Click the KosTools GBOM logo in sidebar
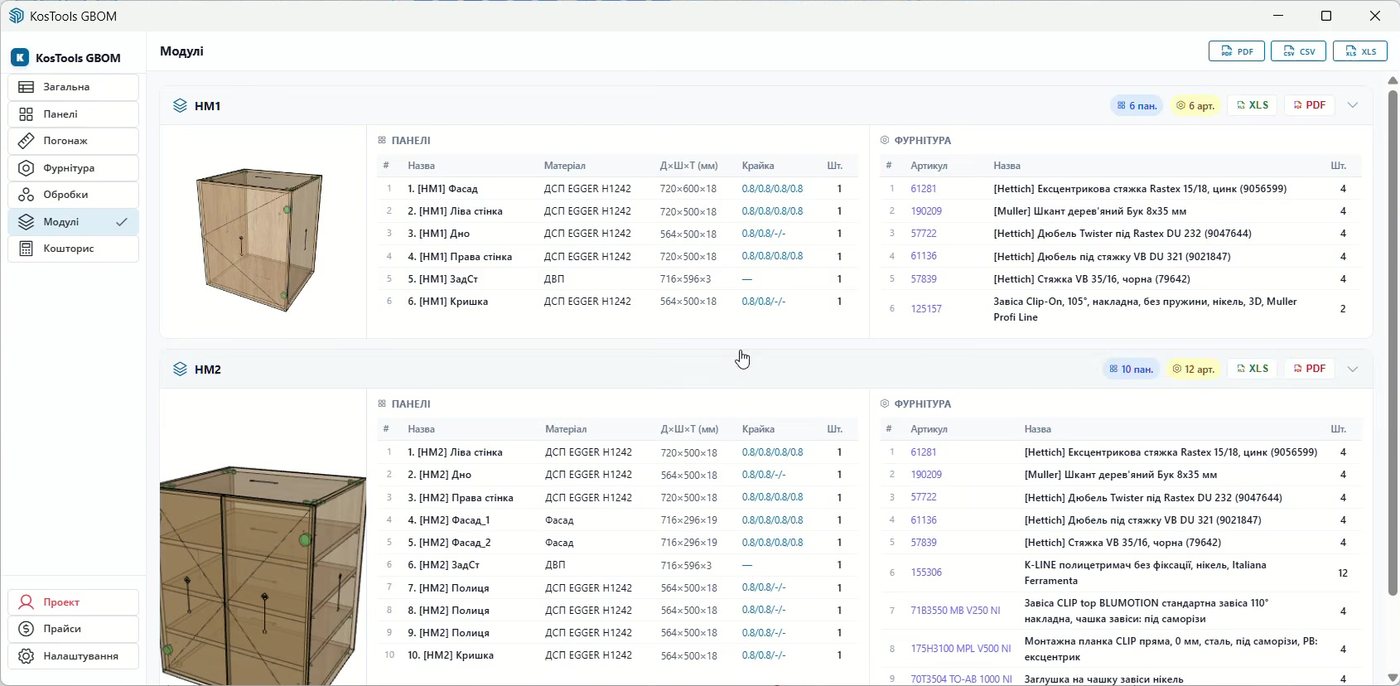Viewport: 1400px width, 686px height. pyautogui.click(x=20, y=58)
